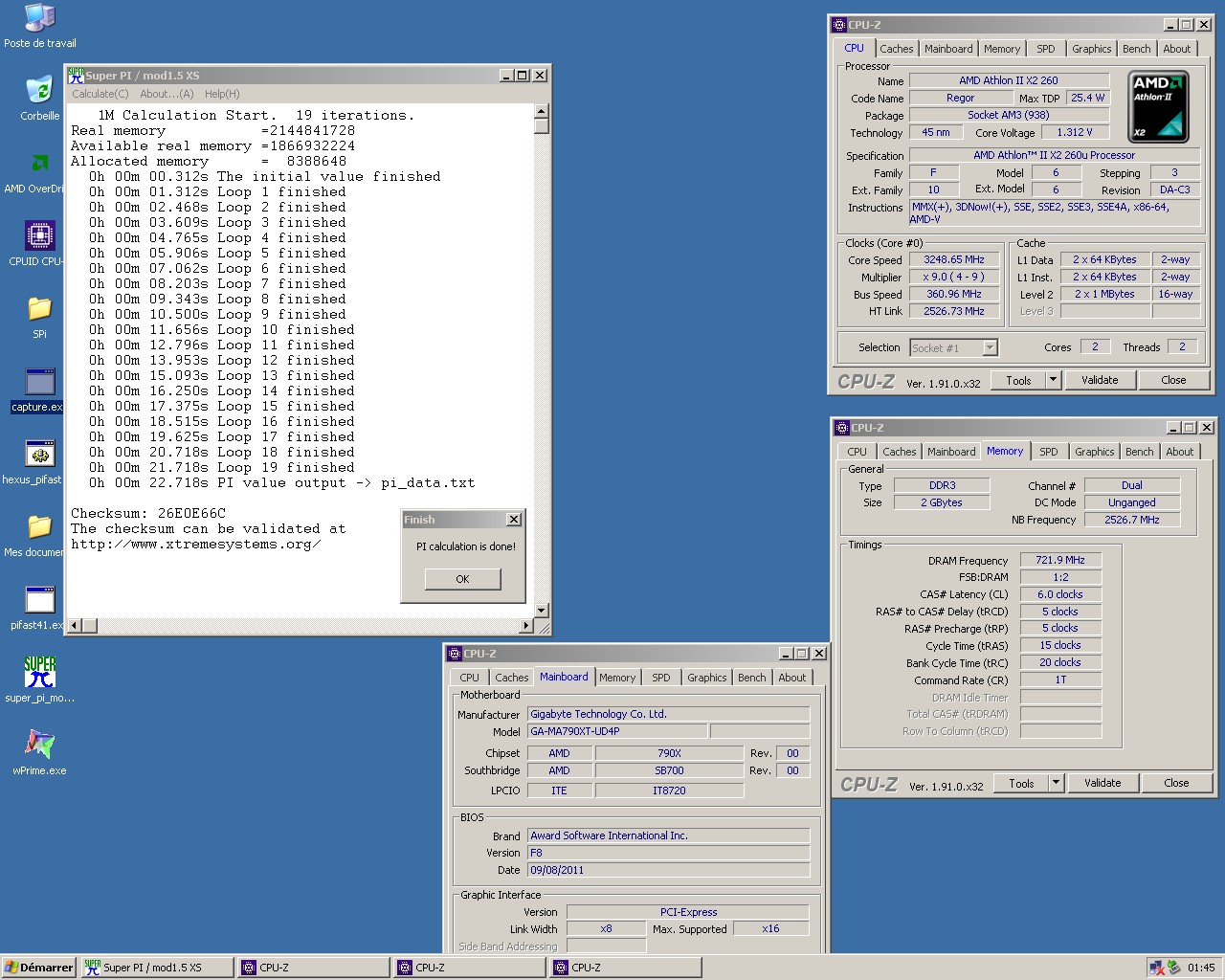
Task: Click system tray network icon
Action: 1156,968
